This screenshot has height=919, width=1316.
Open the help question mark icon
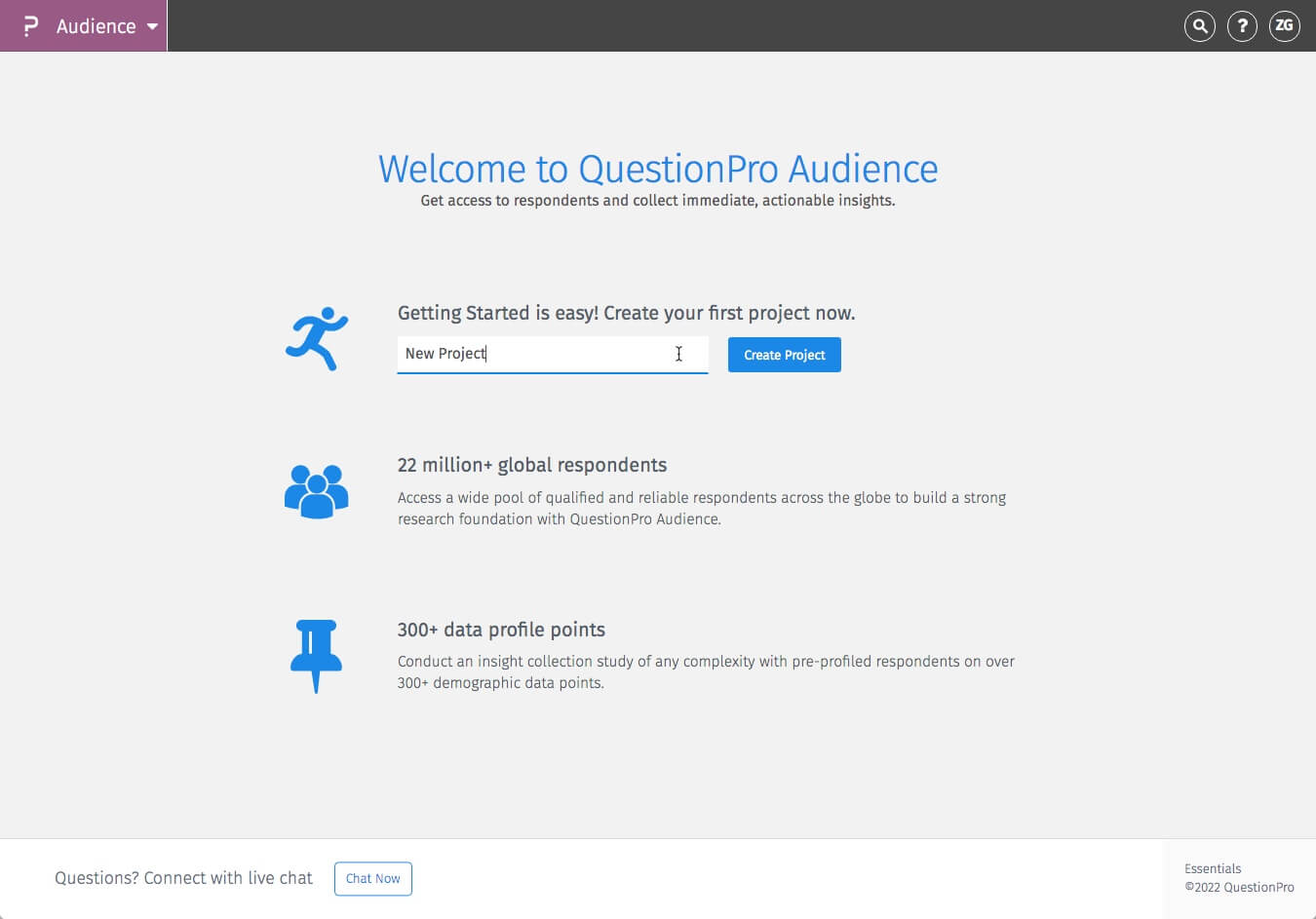pyautogui.click(x=1242, y=26)
